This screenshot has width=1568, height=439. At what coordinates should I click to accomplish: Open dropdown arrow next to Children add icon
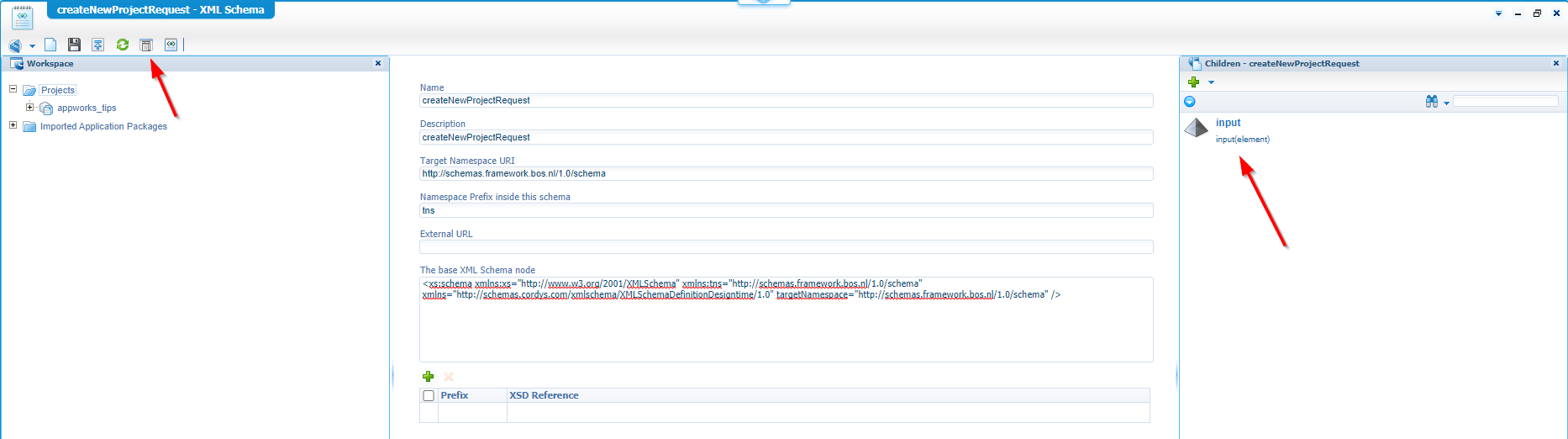[x=1211, y=82]
